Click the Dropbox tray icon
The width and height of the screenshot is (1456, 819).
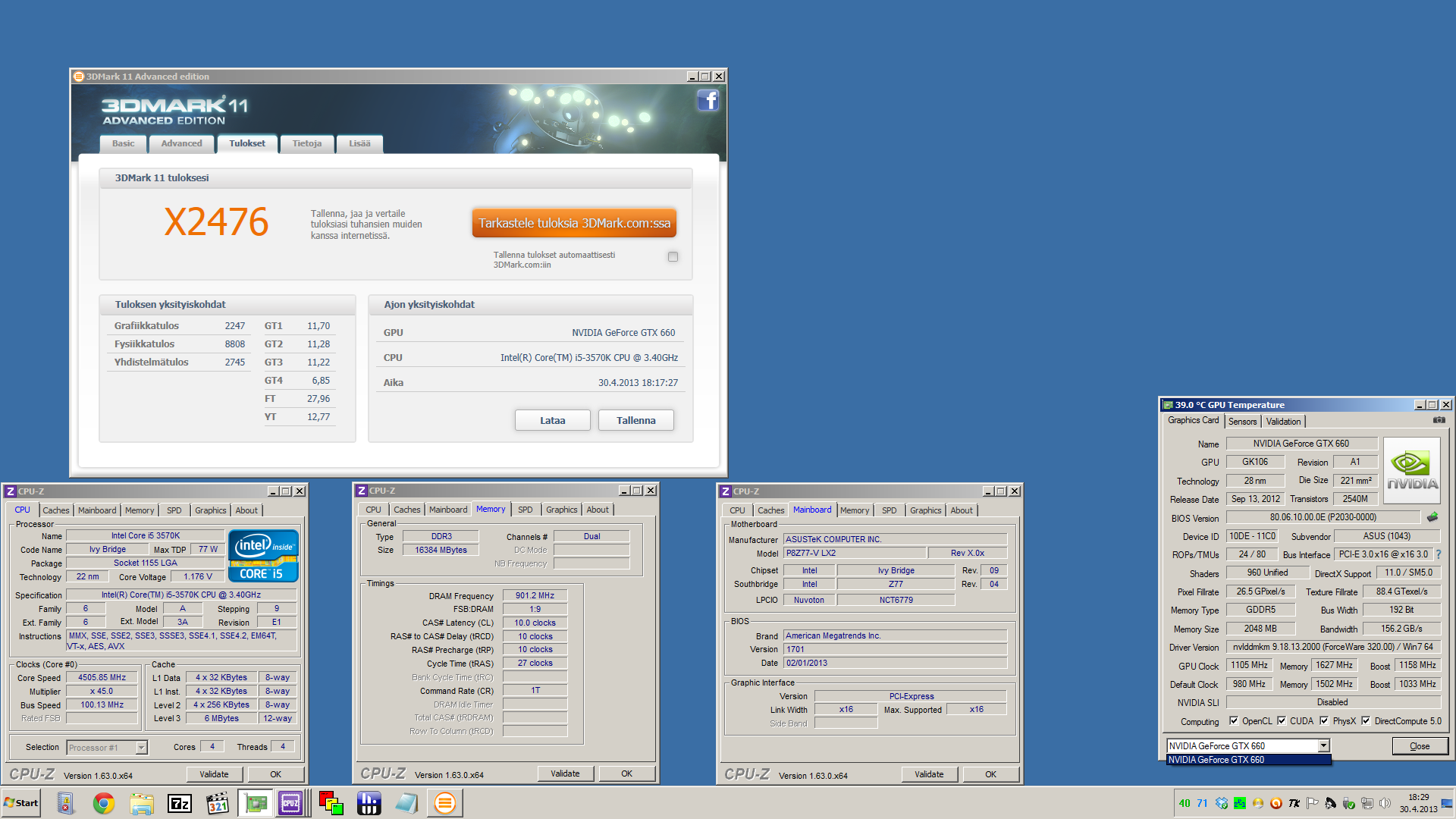click(x=1221, y=803)
